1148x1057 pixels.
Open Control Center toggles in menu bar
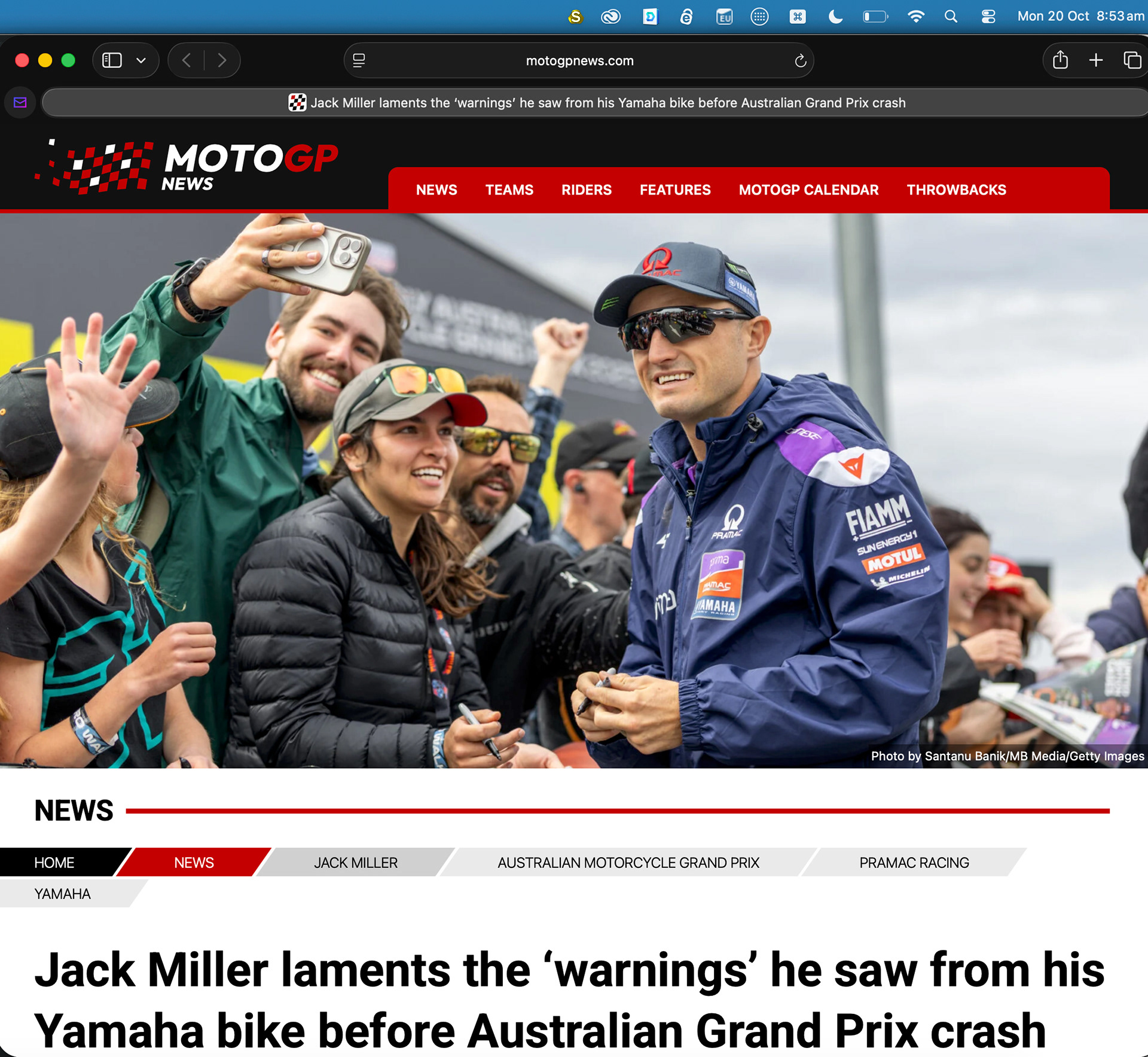[x=988, y=17]
